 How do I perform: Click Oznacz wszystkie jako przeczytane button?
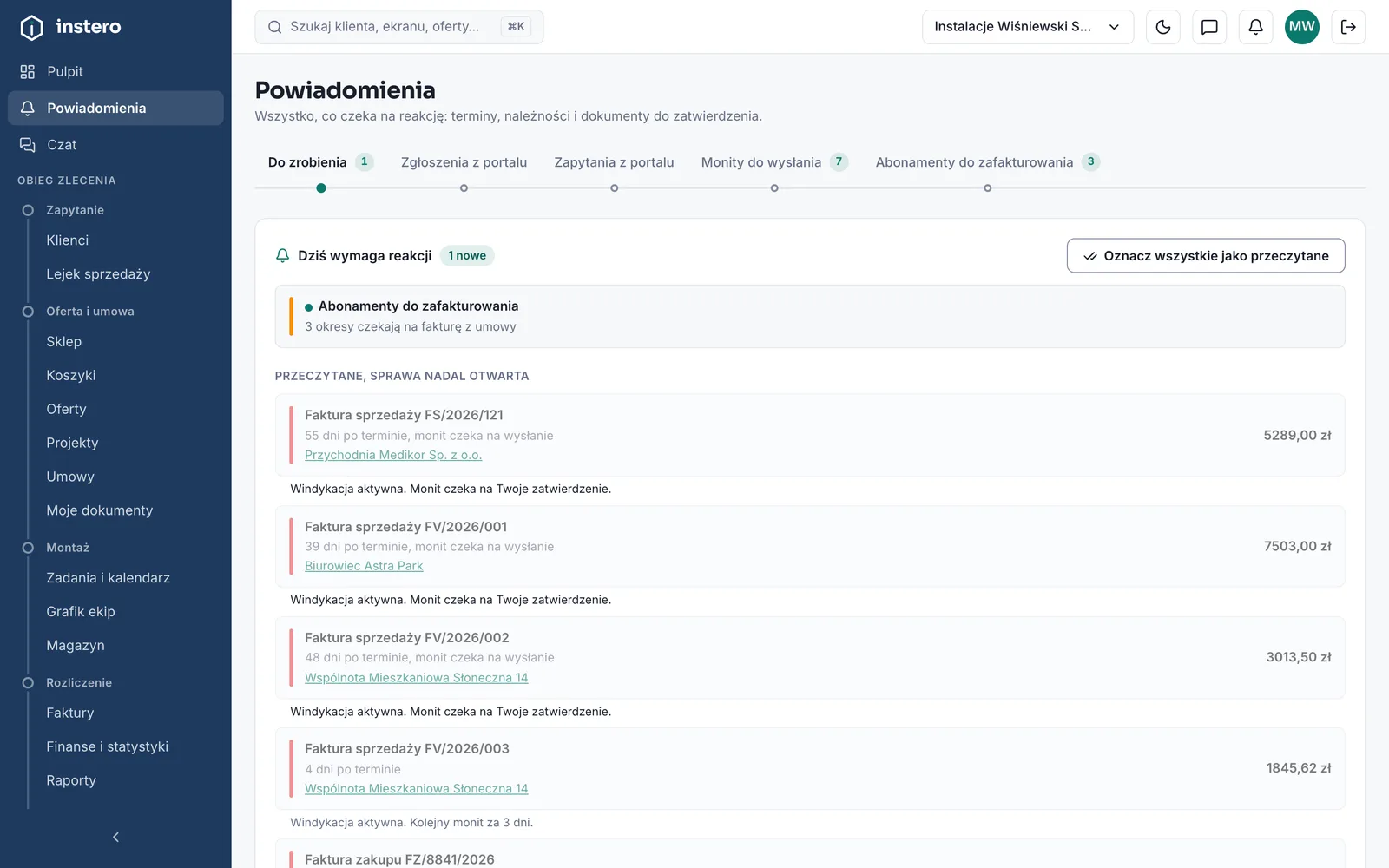click(x=1206, y=255)
